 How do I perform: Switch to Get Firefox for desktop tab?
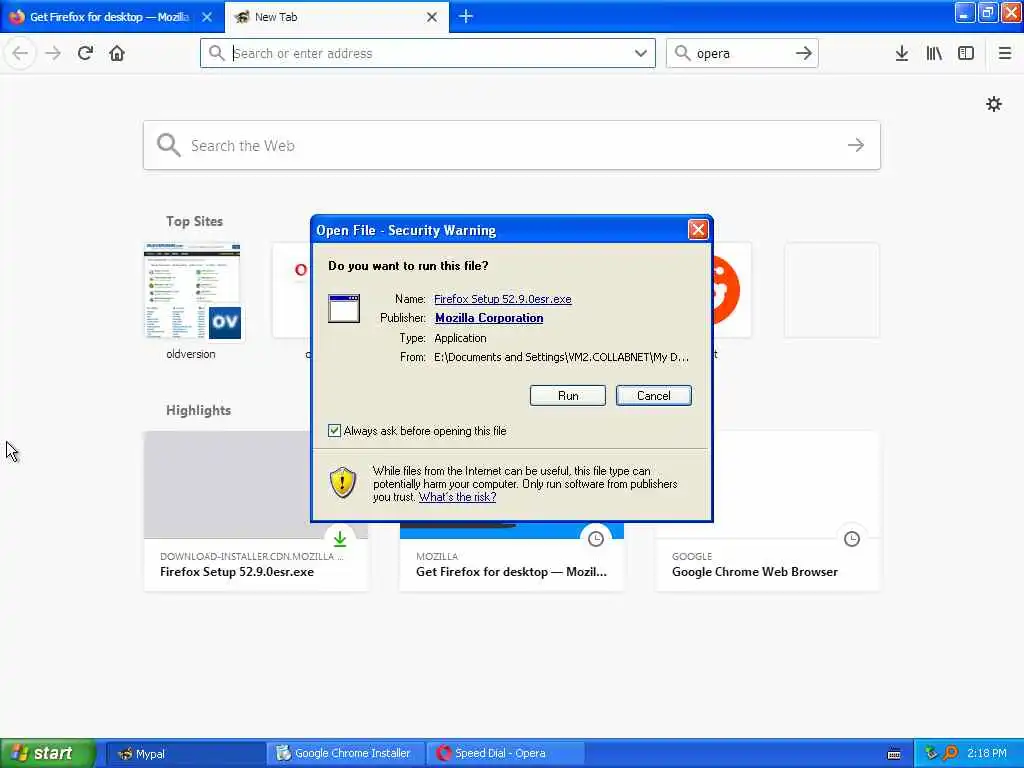coord(108,17)
